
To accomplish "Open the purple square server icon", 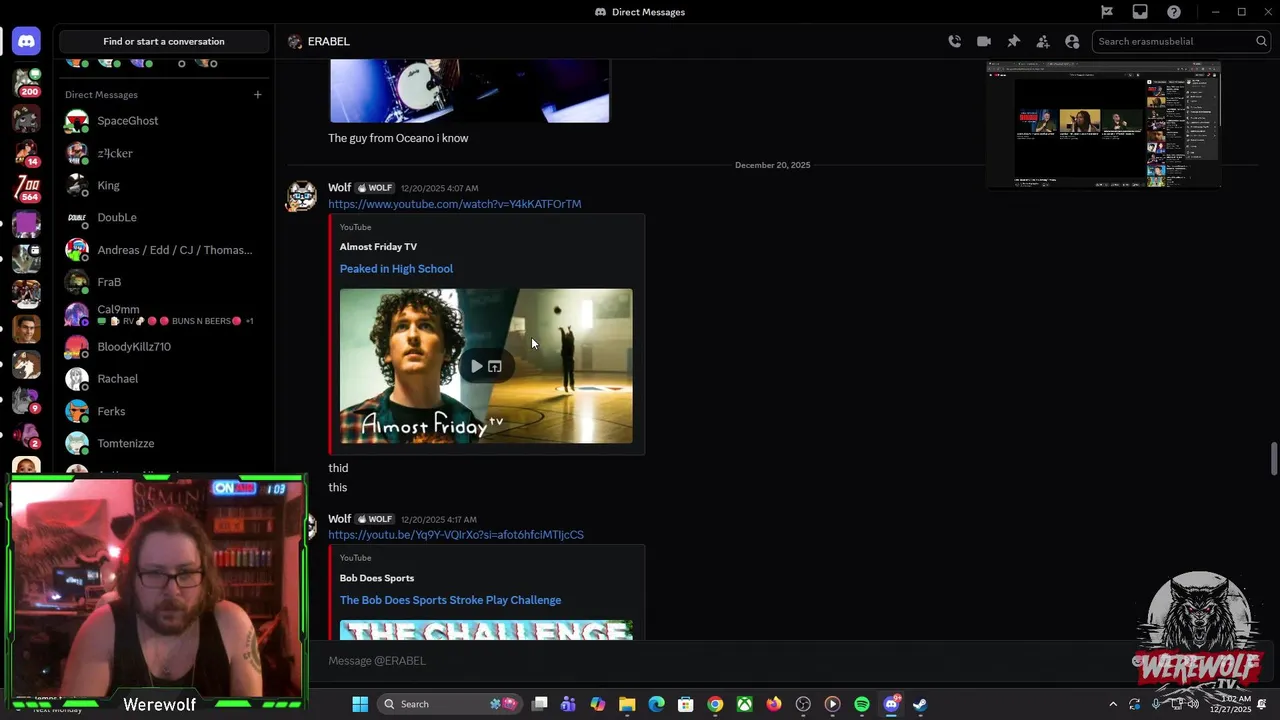I will coord(27,224).
